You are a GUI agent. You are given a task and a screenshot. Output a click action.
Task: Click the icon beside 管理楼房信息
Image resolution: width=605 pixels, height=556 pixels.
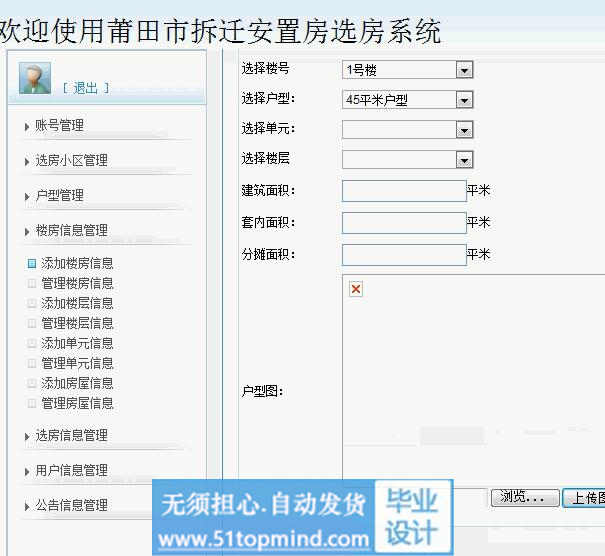coord(32,284)
